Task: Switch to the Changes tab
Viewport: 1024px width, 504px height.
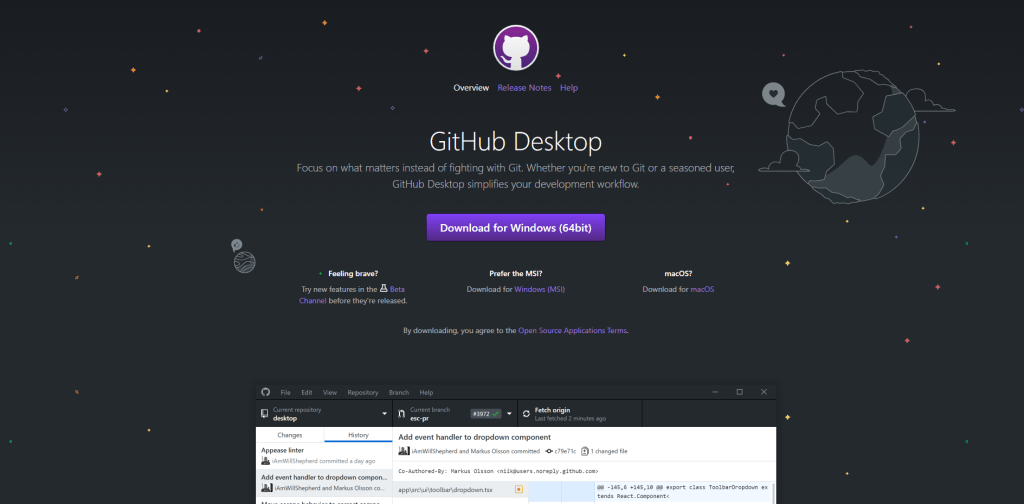Action: [290, 435]
